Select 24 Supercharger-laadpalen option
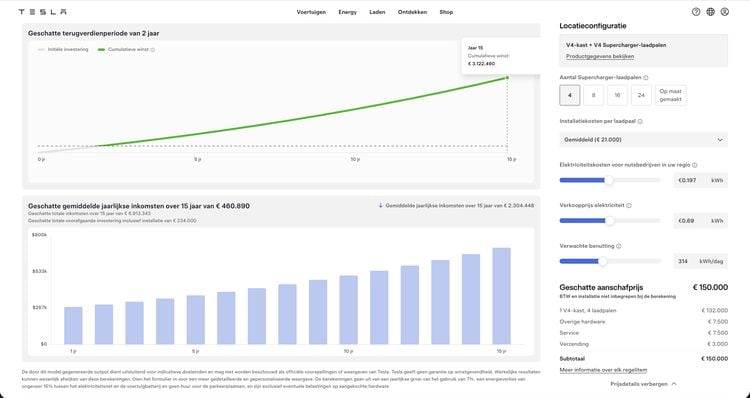Viewport: 750px width, 398px height. coord(641,95)
